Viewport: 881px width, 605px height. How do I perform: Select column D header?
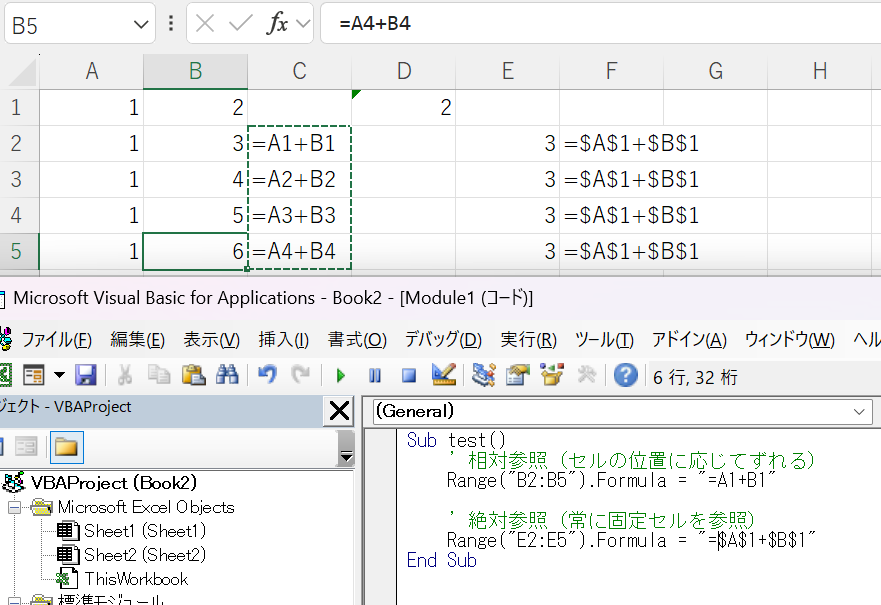(403, 71)
